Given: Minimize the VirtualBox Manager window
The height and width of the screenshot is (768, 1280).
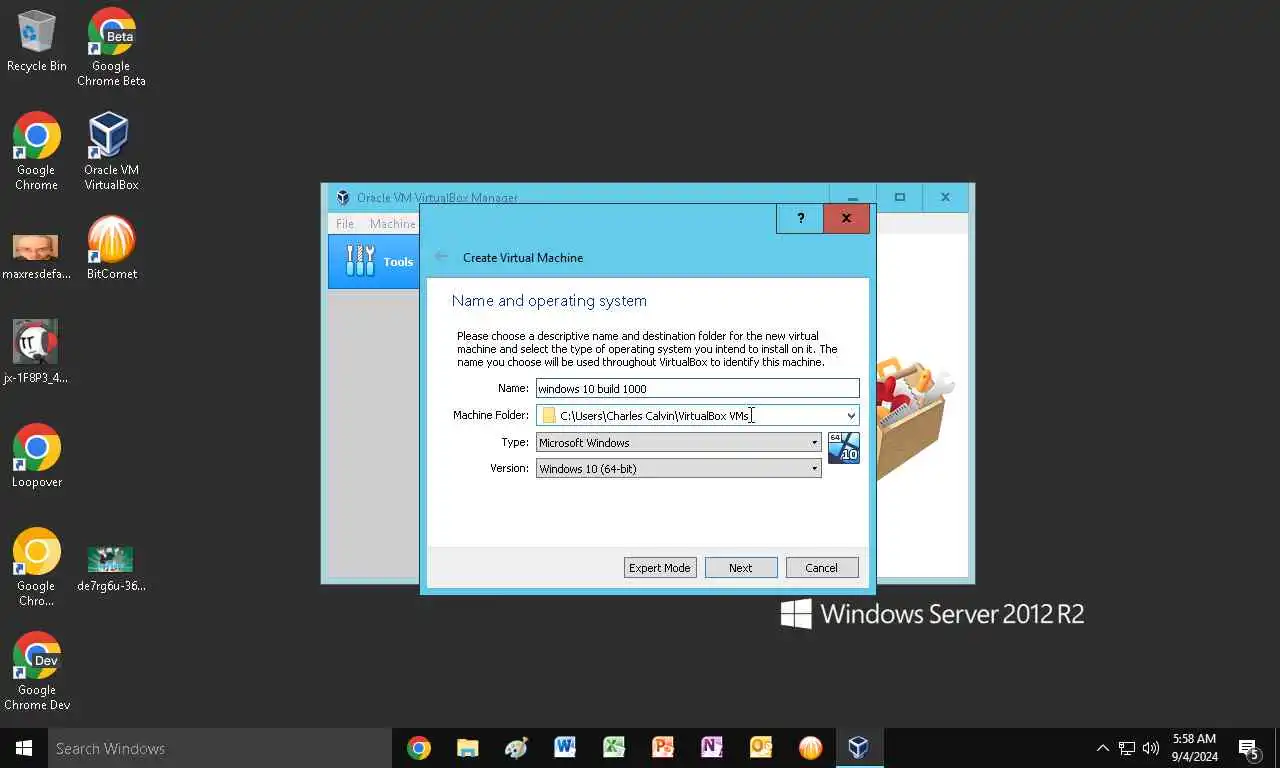Looking at the screenshot, I should tap(853, 197).
